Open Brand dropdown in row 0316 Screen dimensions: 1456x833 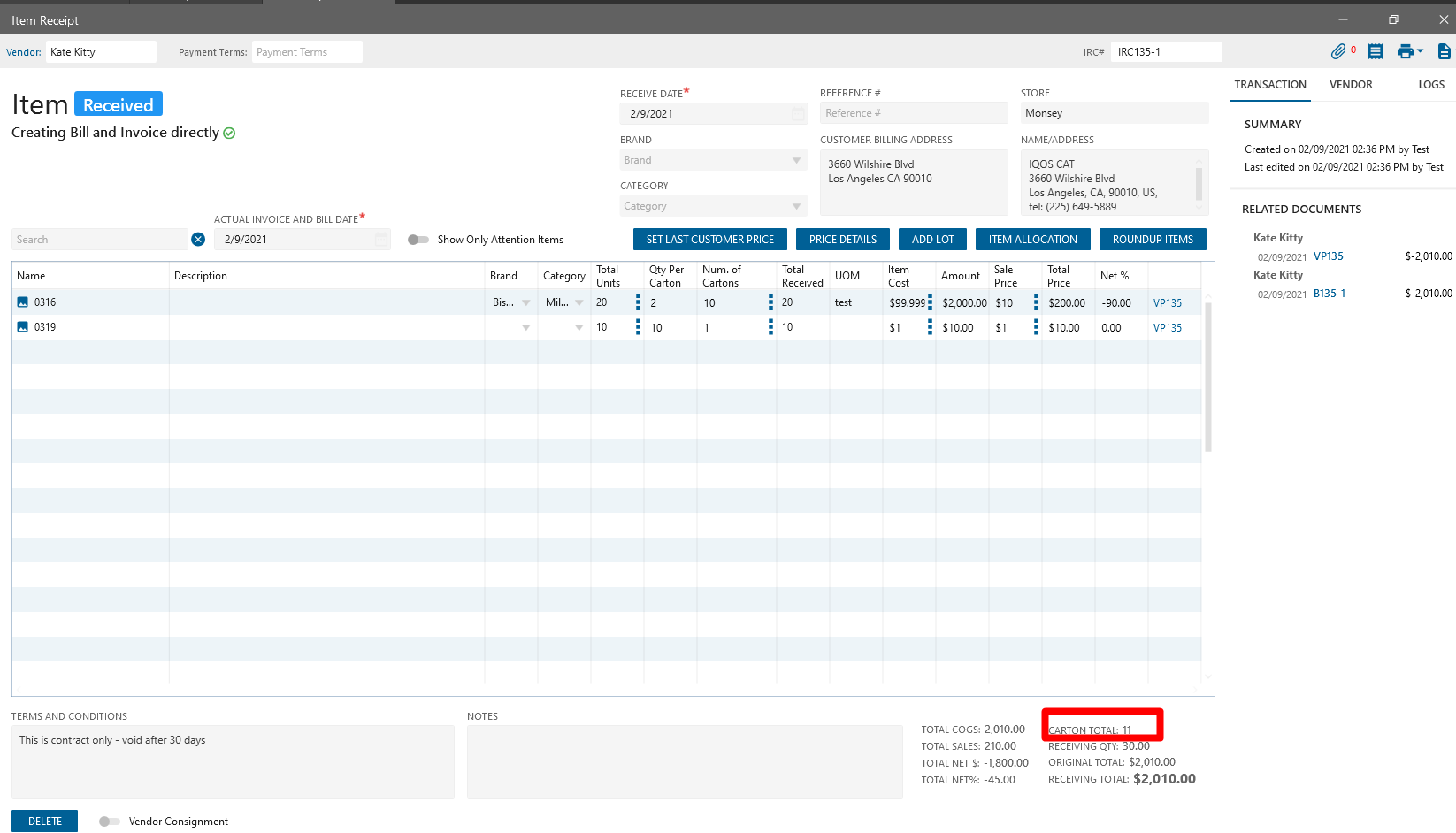point(525,302)
